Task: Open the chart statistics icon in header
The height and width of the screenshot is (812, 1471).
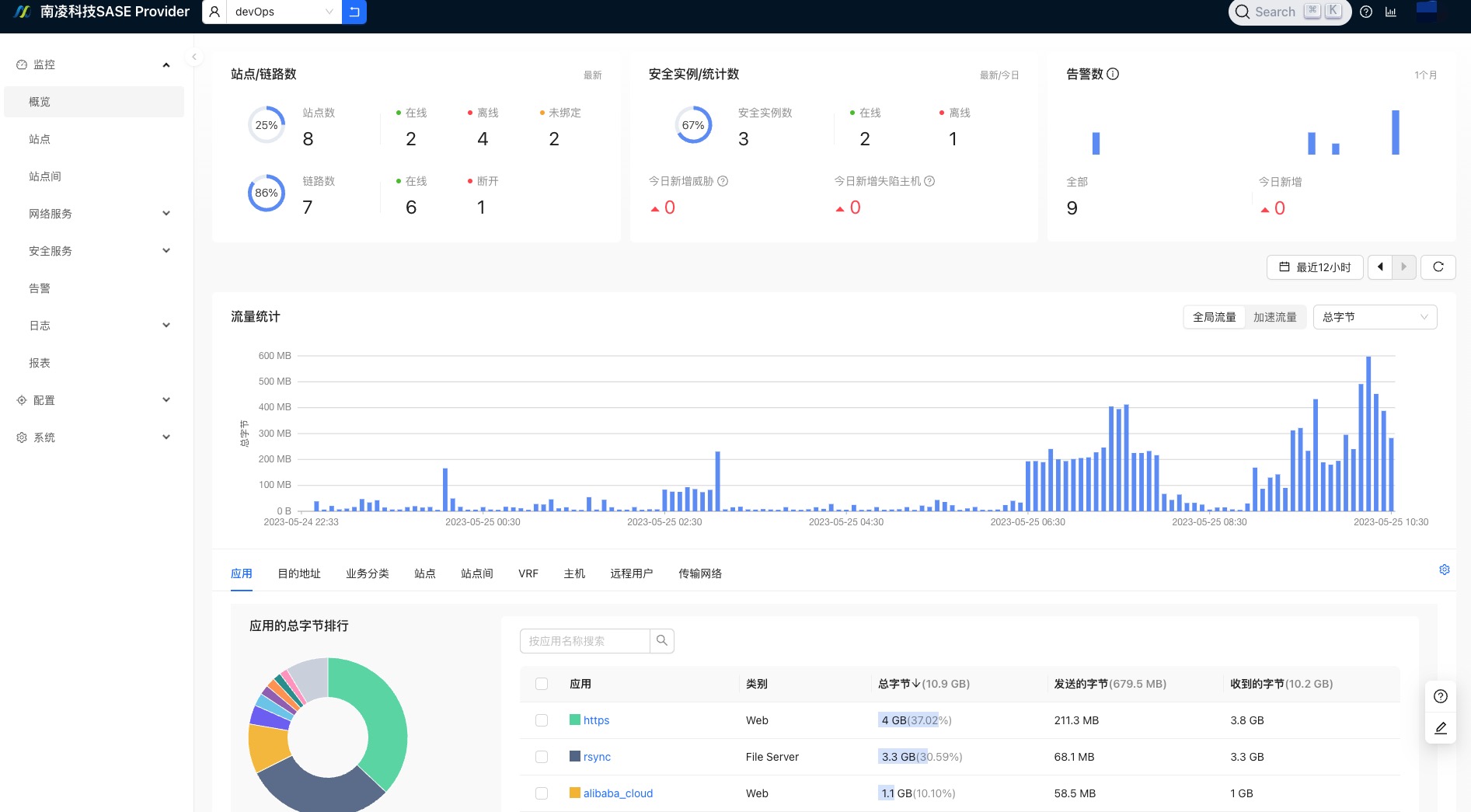Action: tap(1391, 12)
